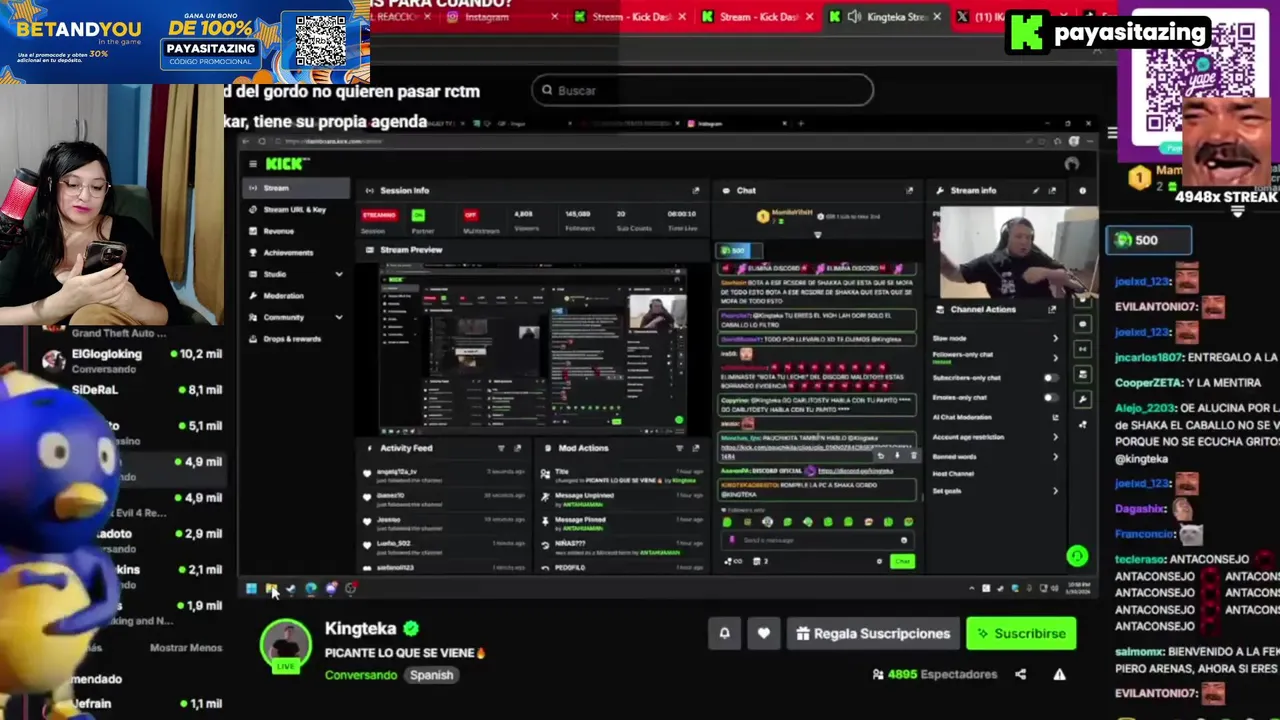Click Host Channel action

tap(953, 473)
